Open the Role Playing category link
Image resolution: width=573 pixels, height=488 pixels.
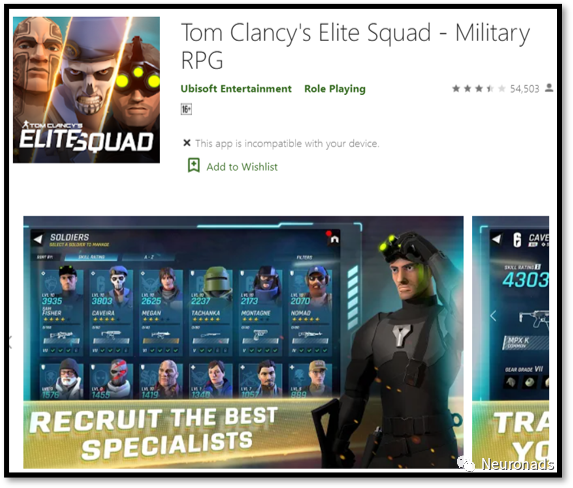coord(335,89)
